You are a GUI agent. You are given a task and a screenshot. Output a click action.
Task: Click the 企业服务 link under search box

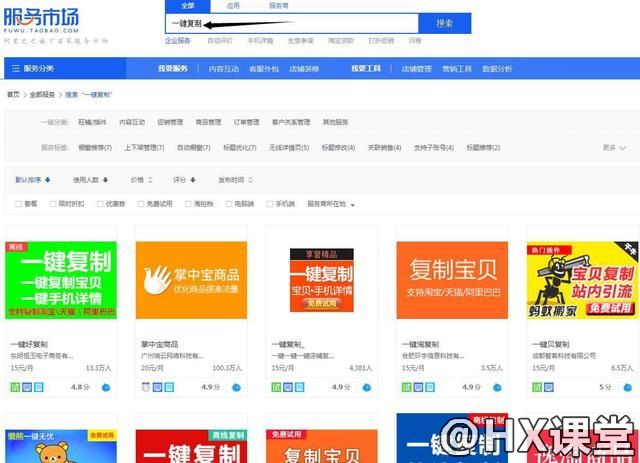(x=178, y=40)
